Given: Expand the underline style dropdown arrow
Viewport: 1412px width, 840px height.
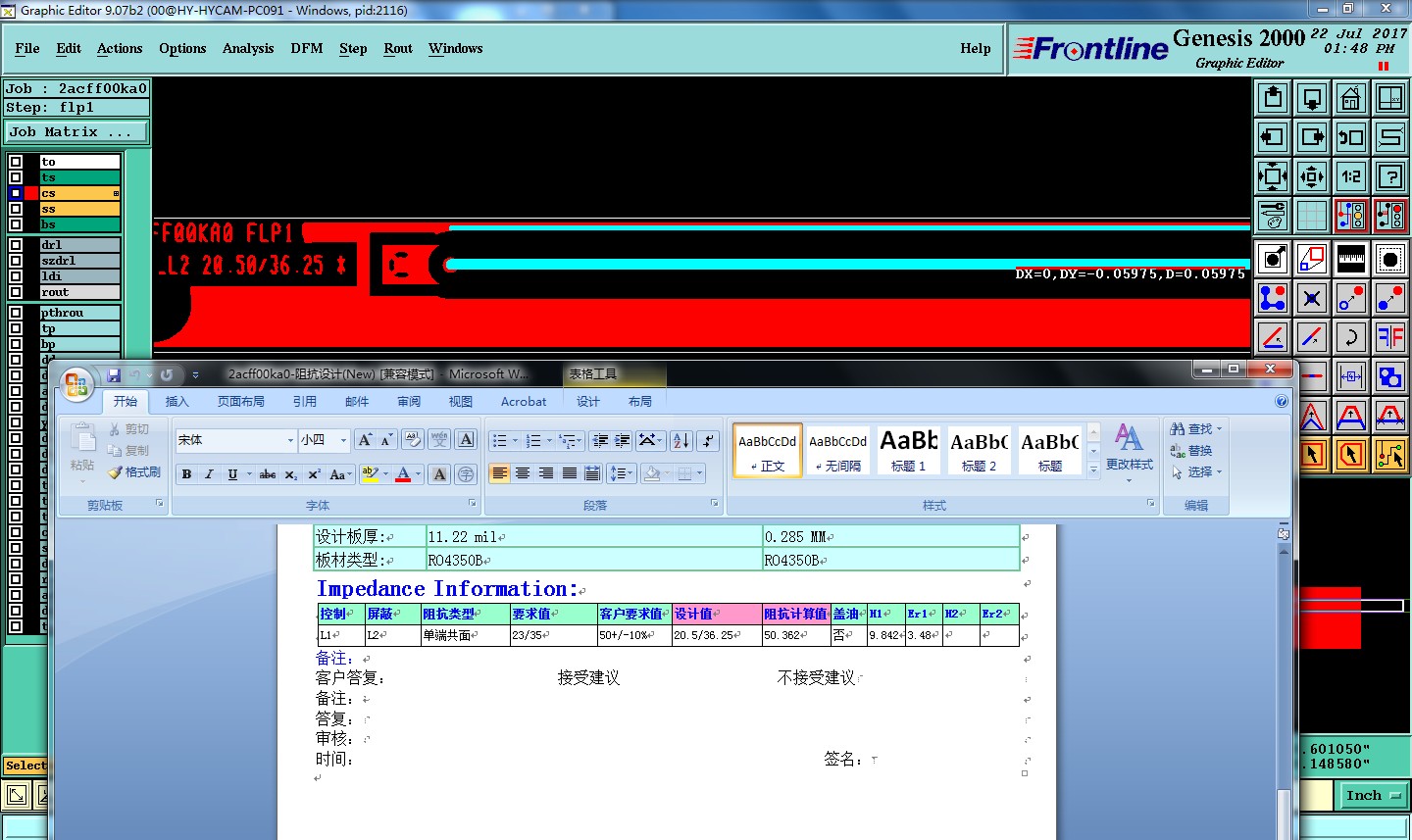Looking at the screenshot, I should coord(247,474).
